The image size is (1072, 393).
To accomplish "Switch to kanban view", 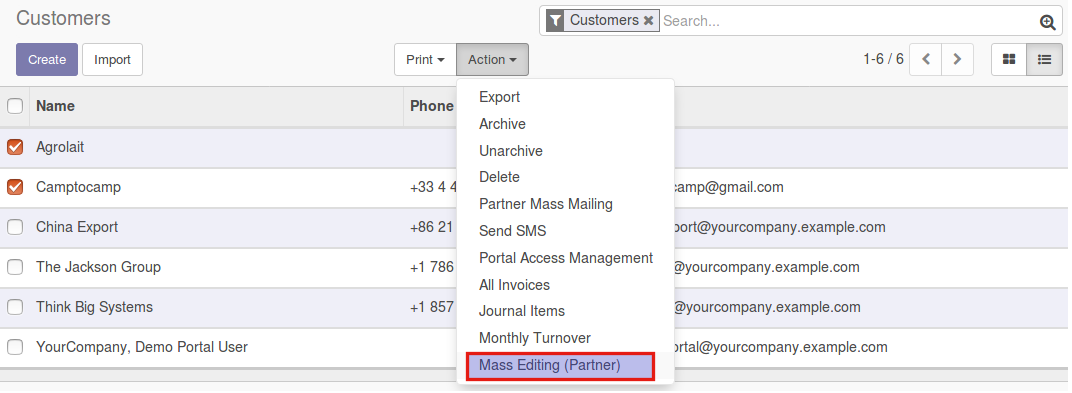I will tap(1009, 59).
